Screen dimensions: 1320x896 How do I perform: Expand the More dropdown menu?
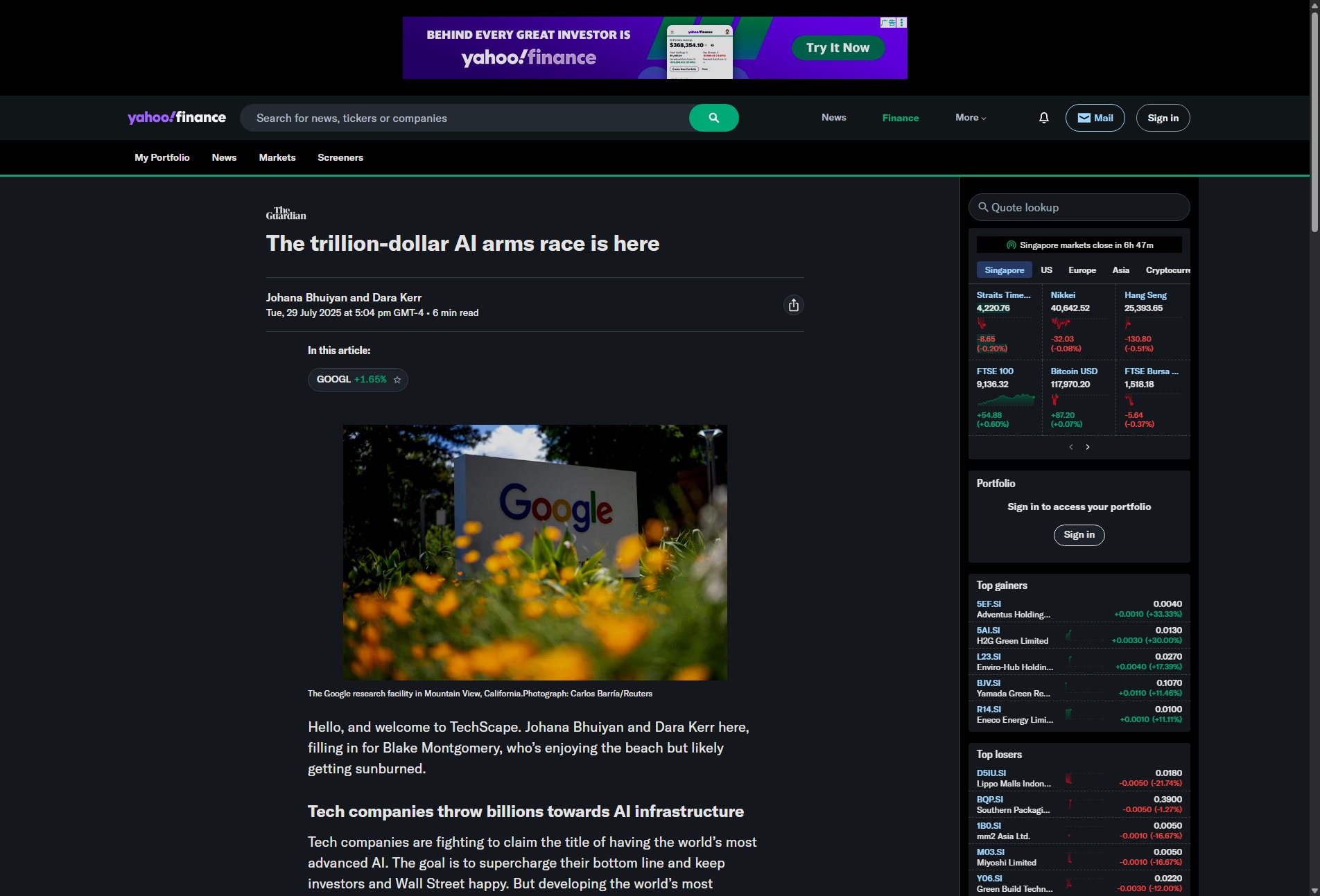[x=971, y=118]
